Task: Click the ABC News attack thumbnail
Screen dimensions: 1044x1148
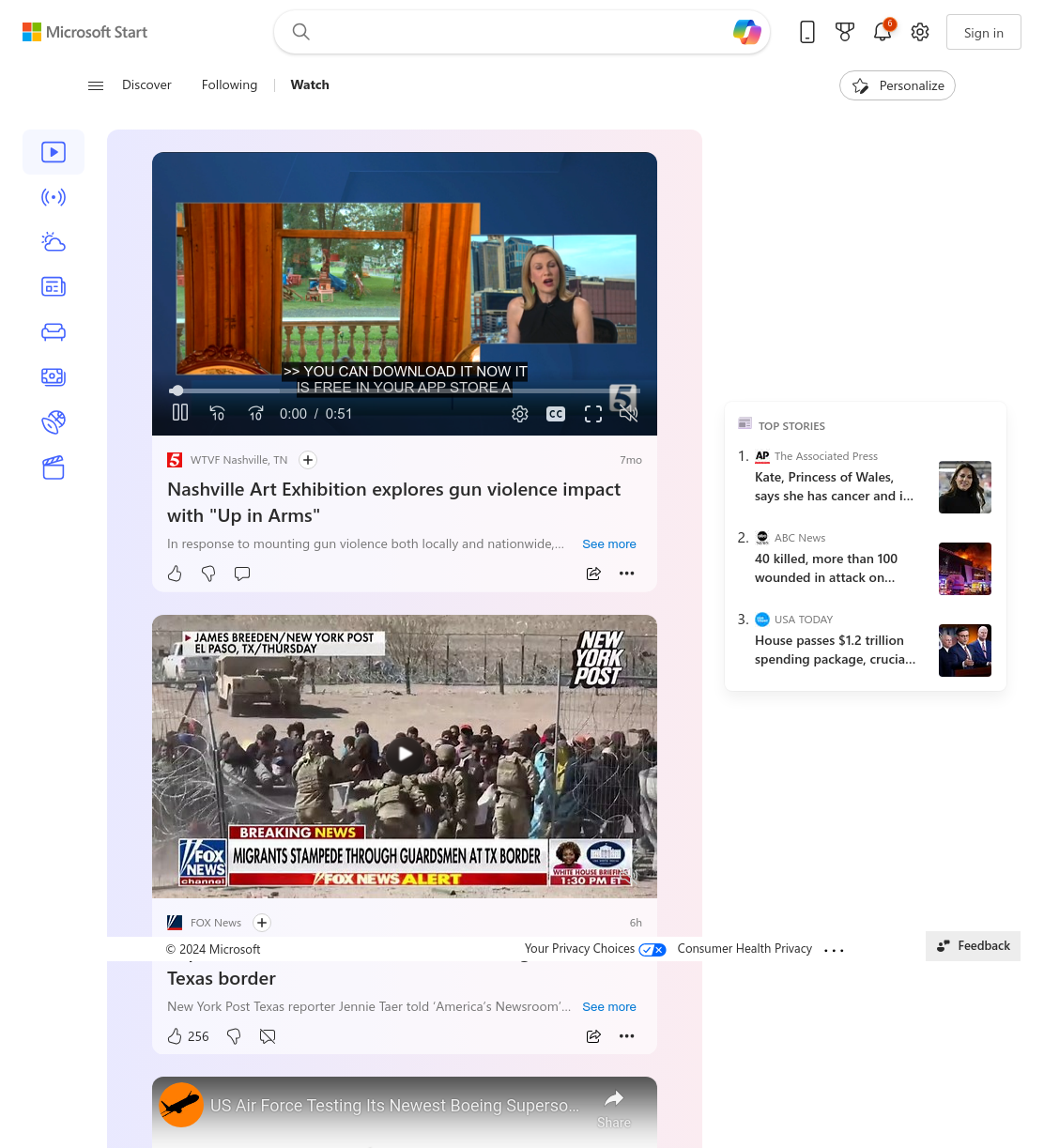Action: click(x=965, y=569)
